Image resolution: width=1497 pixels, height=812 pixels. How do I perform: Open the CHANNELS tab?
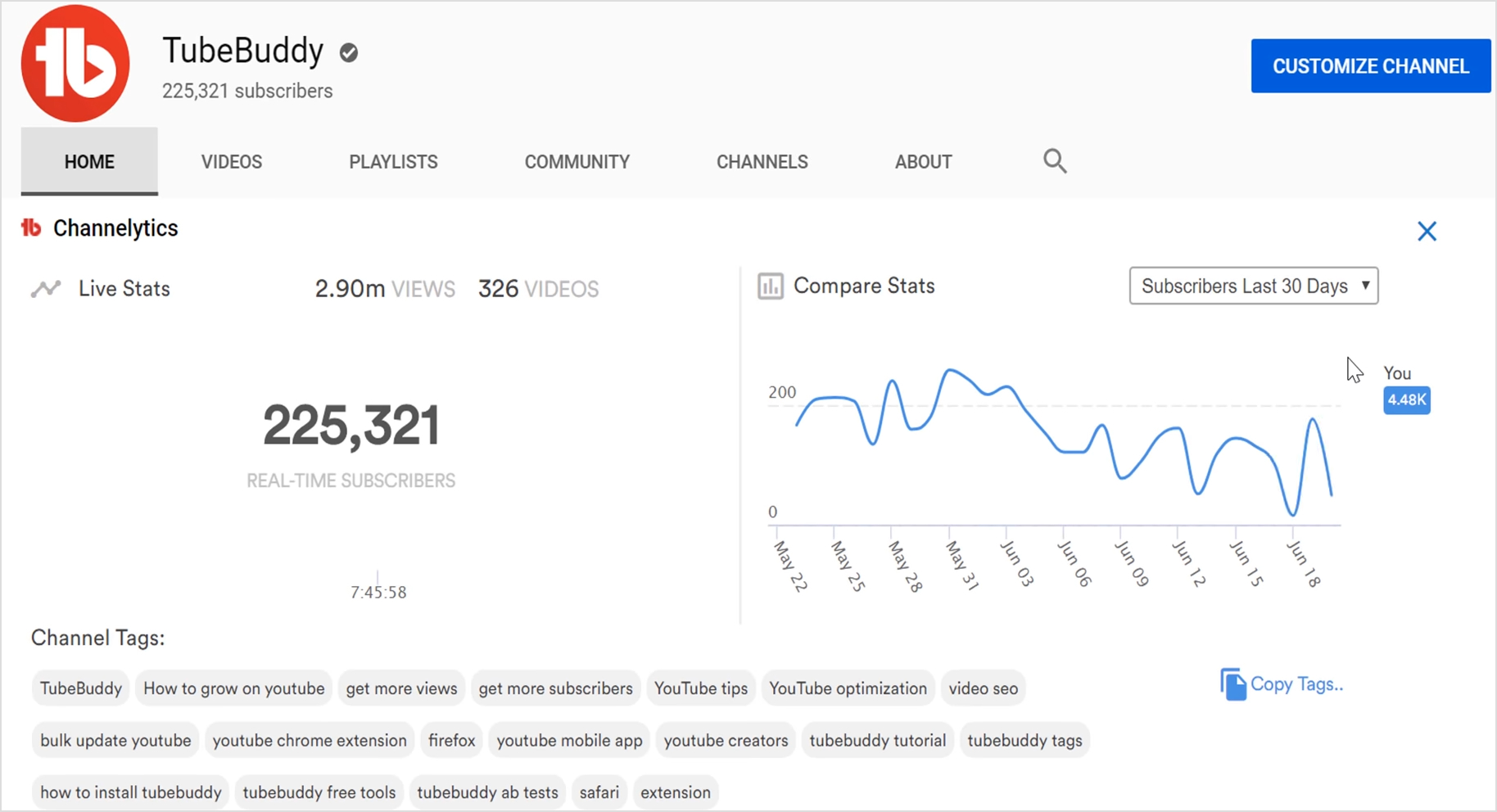(762, 162)
